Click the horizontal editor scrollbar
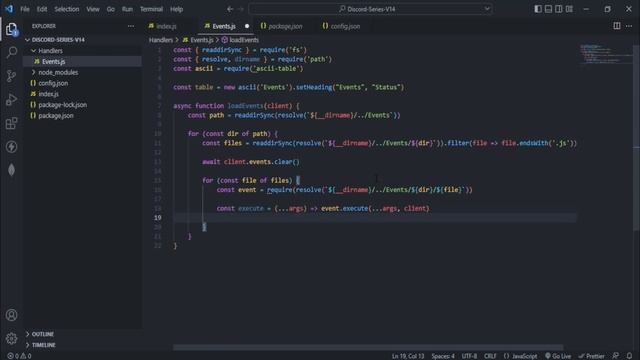 tap(368, 347)
